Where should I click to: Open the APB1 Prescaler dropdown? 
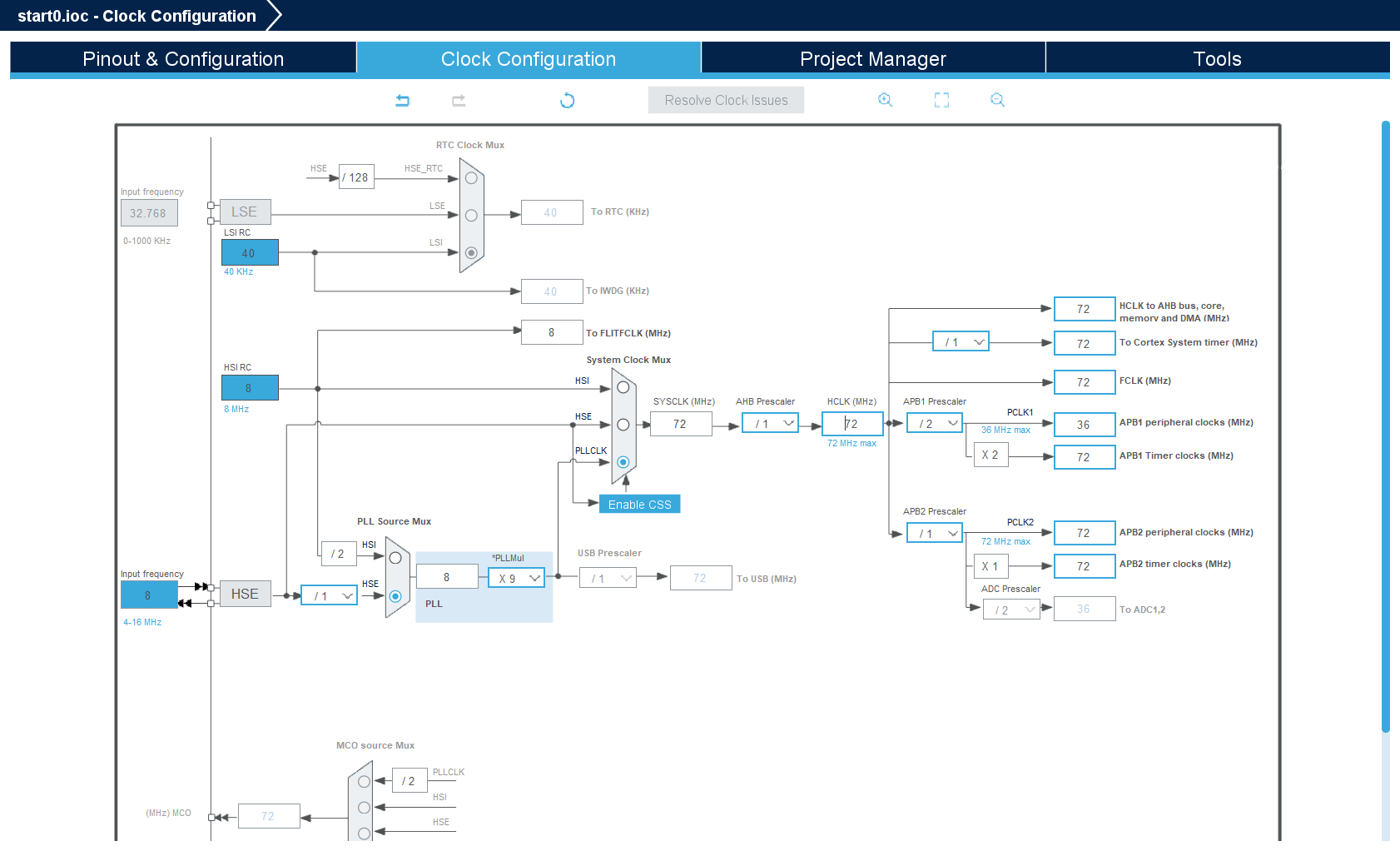[x=935, y=423]
